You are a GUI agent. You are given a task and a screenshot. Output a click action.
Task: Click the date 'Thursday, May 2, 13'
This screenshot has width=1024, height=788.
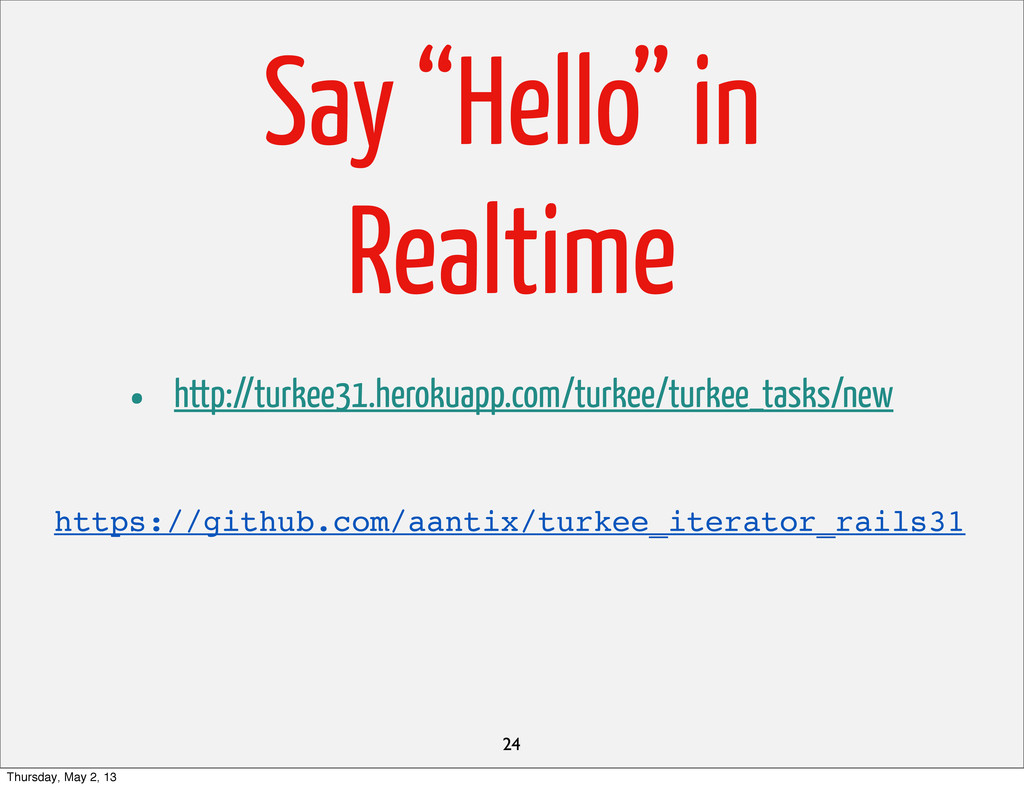tap(61, 777)
